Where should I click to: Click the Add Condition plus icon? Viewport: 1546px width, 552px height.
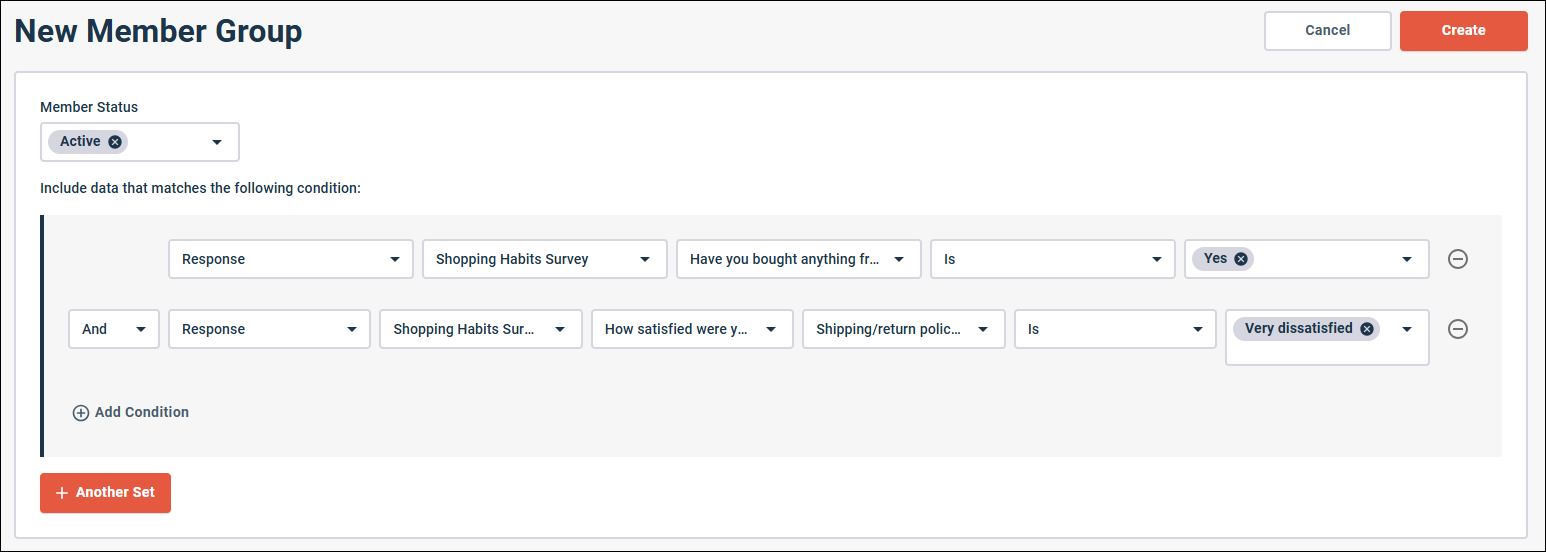[x=81, y=413]
